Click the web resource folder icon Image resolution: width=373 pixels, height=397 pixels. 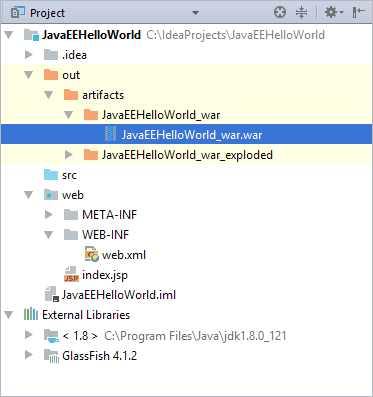[x=51, y=195]
